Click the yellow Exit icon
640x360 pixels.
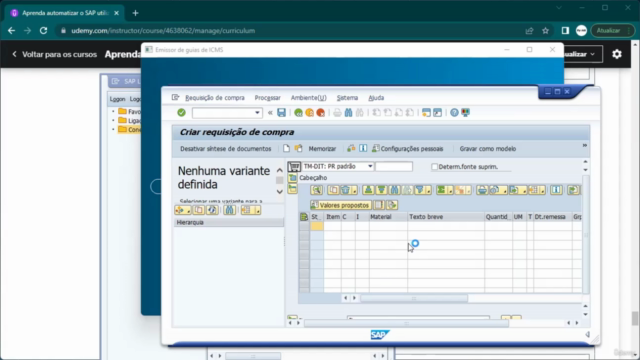(x=309, y=113)
